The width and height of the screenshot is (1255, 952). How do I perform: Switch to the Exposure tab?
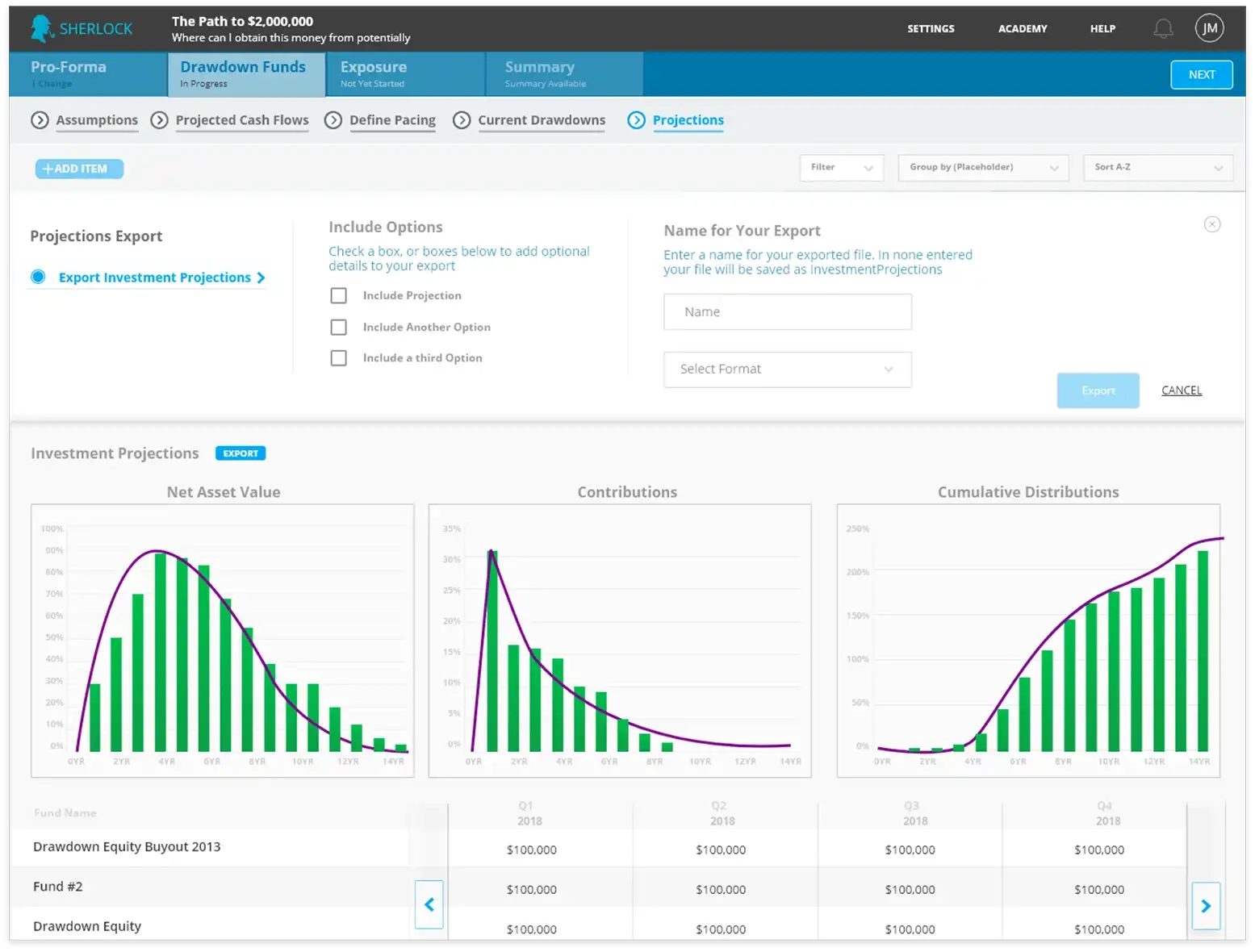405,74
